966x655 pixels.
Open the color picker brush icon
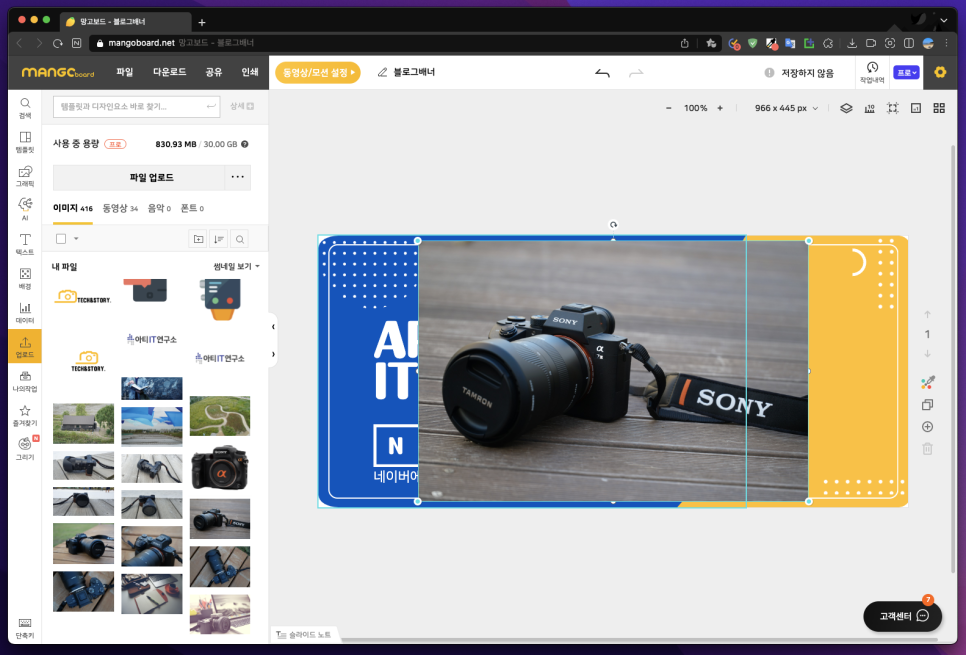click(x=927, y=383)
